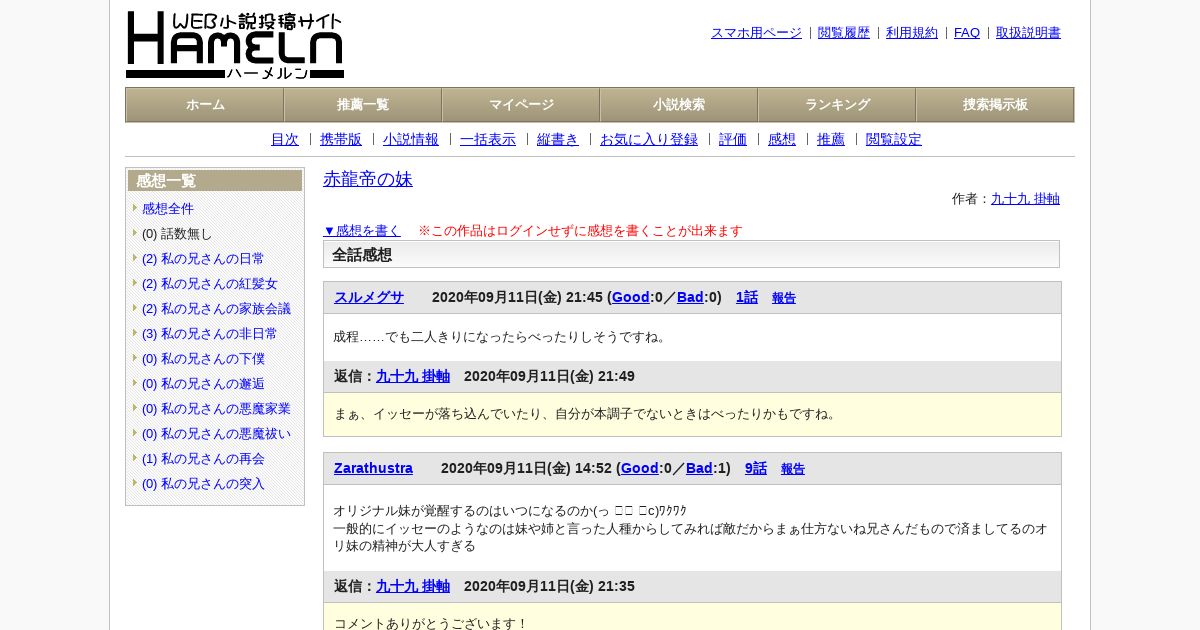The height and width of the screenshot is (630, 1200).
Task: Open 九十九 掛軸 in the 21:35 reply
Action: (x=413, y=586)
